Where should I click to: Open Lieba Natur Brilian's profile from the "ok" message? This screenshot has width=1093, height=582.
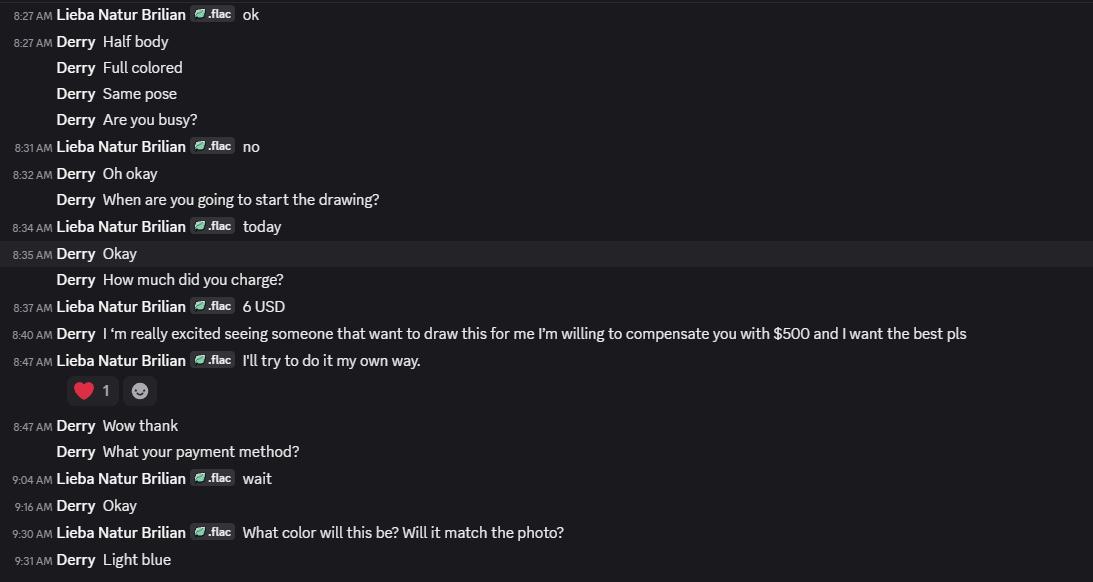click(x=121, y=15)
